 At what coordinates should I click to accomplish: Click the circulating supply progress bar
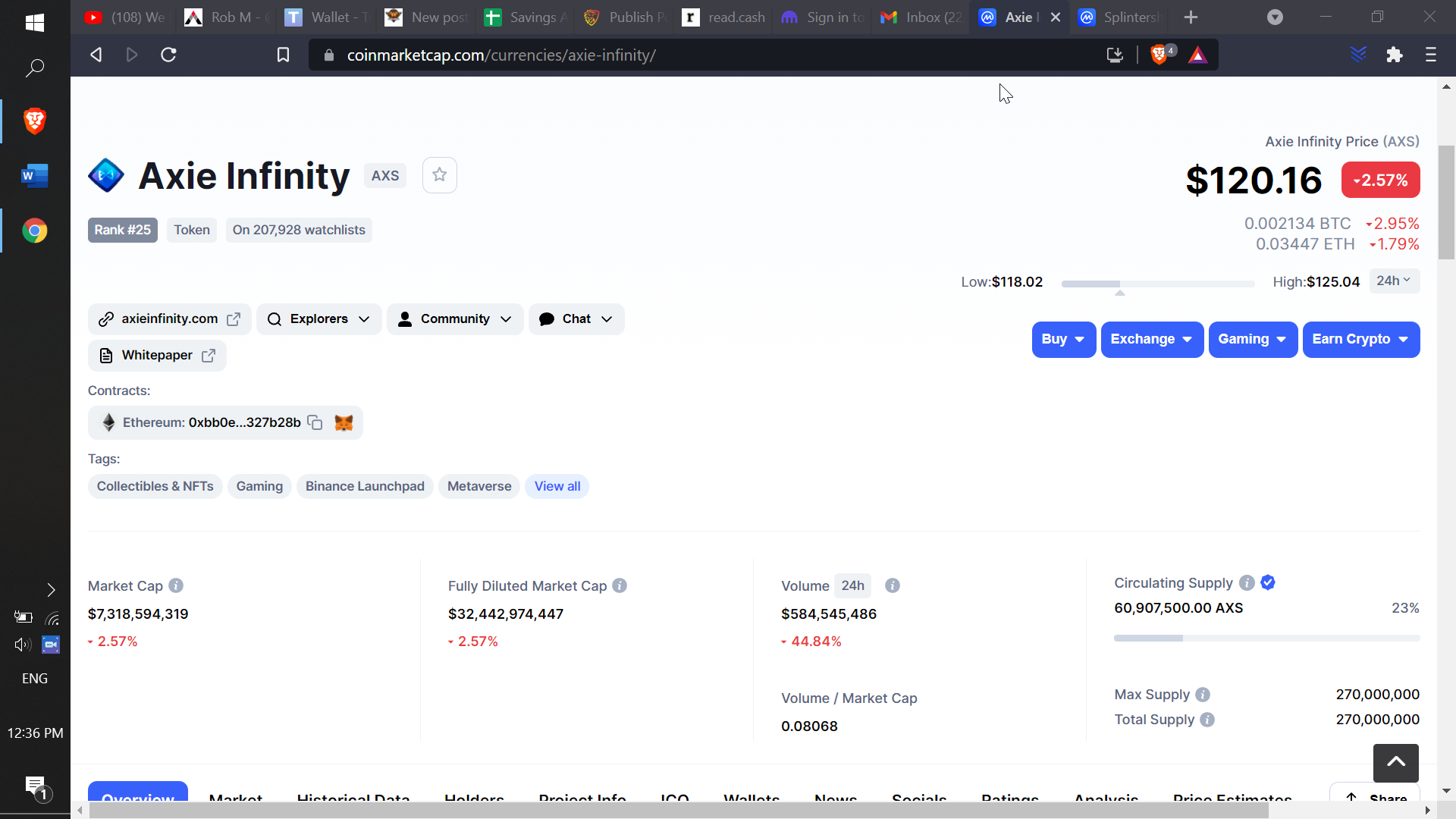[x=1267, y=639]
